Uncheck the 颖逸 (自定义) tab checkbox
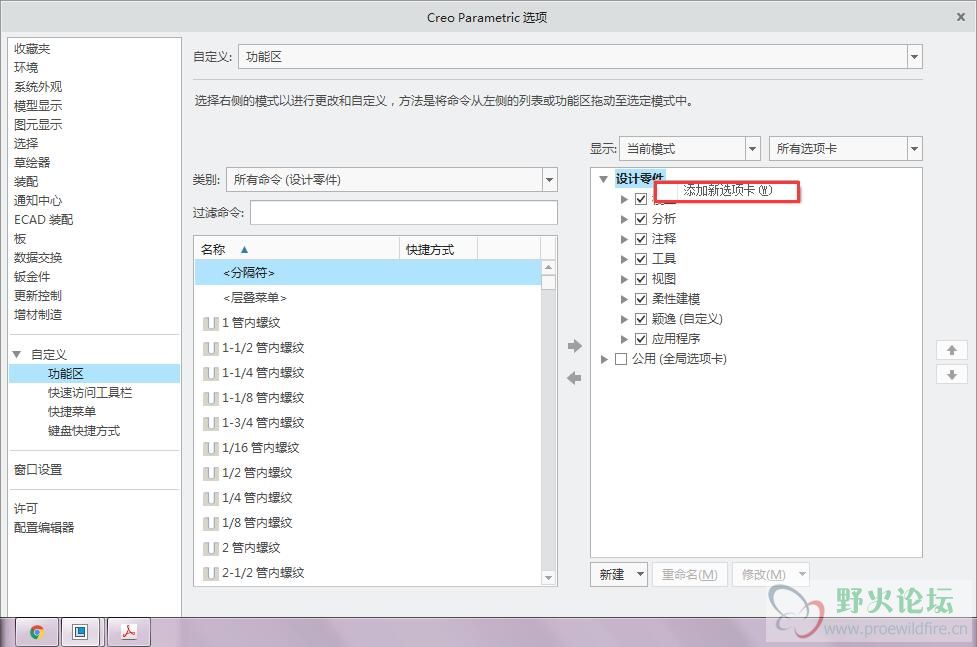The width and height of the screenshot is (977, 647). pyautogui.click(x=641, y=319)
